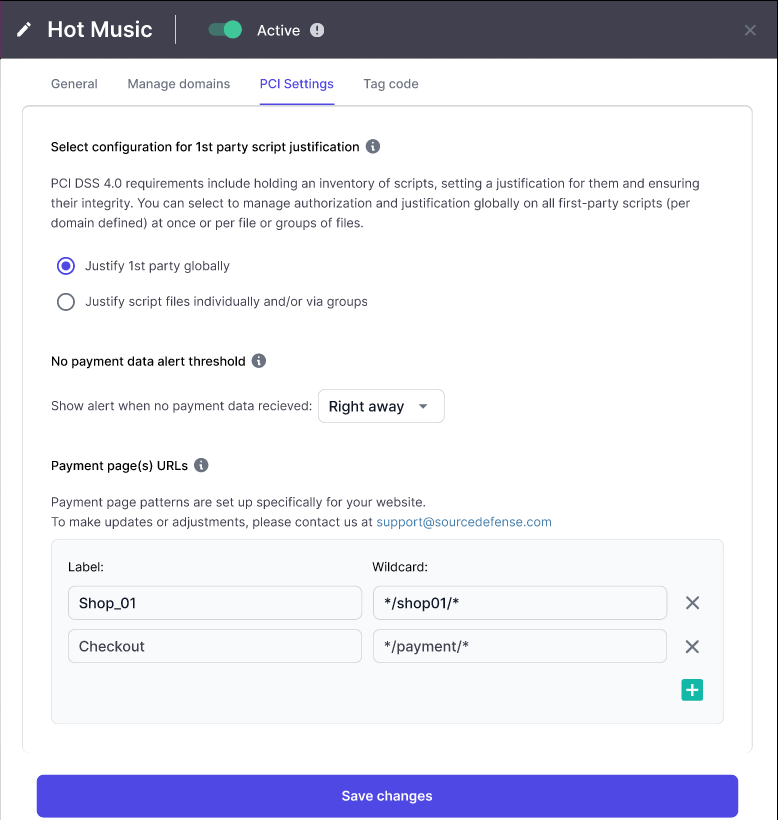Toggle the Active switch off
Viewport: 778px width, 820px height.
(225, 30)
